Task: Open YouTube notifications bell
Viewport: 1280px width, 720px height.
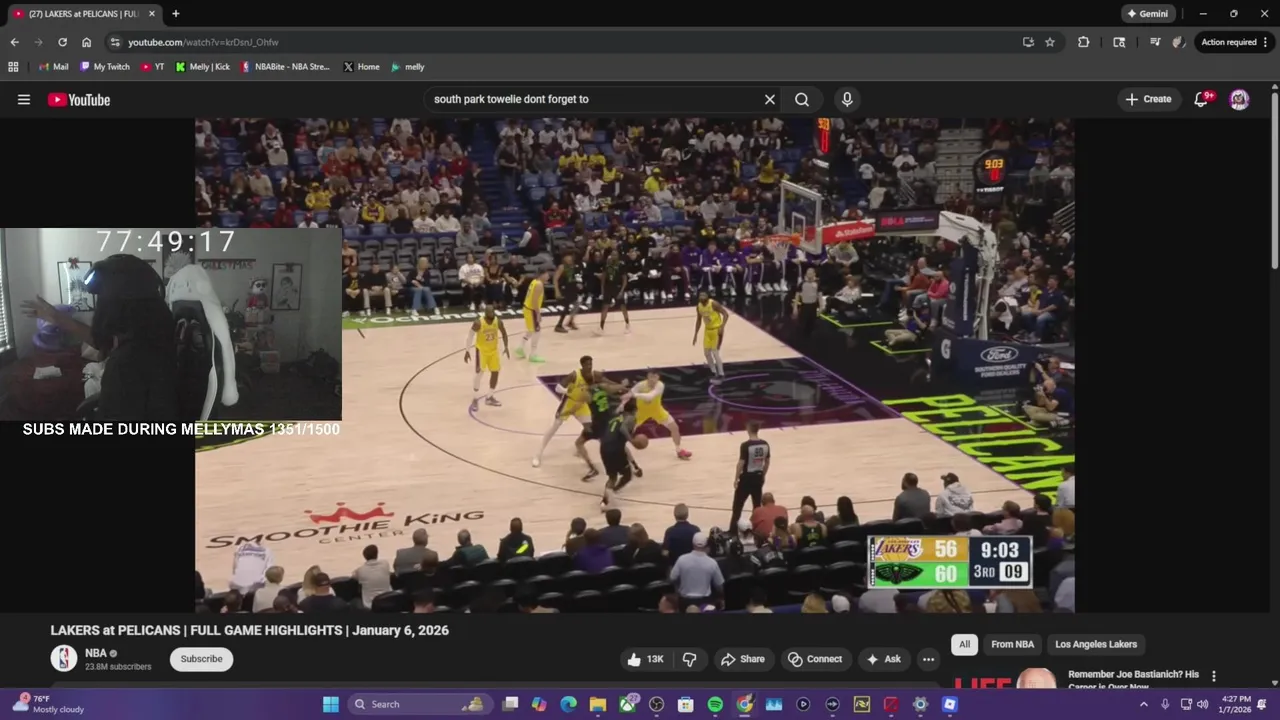Action: (x=1202, y=99)
